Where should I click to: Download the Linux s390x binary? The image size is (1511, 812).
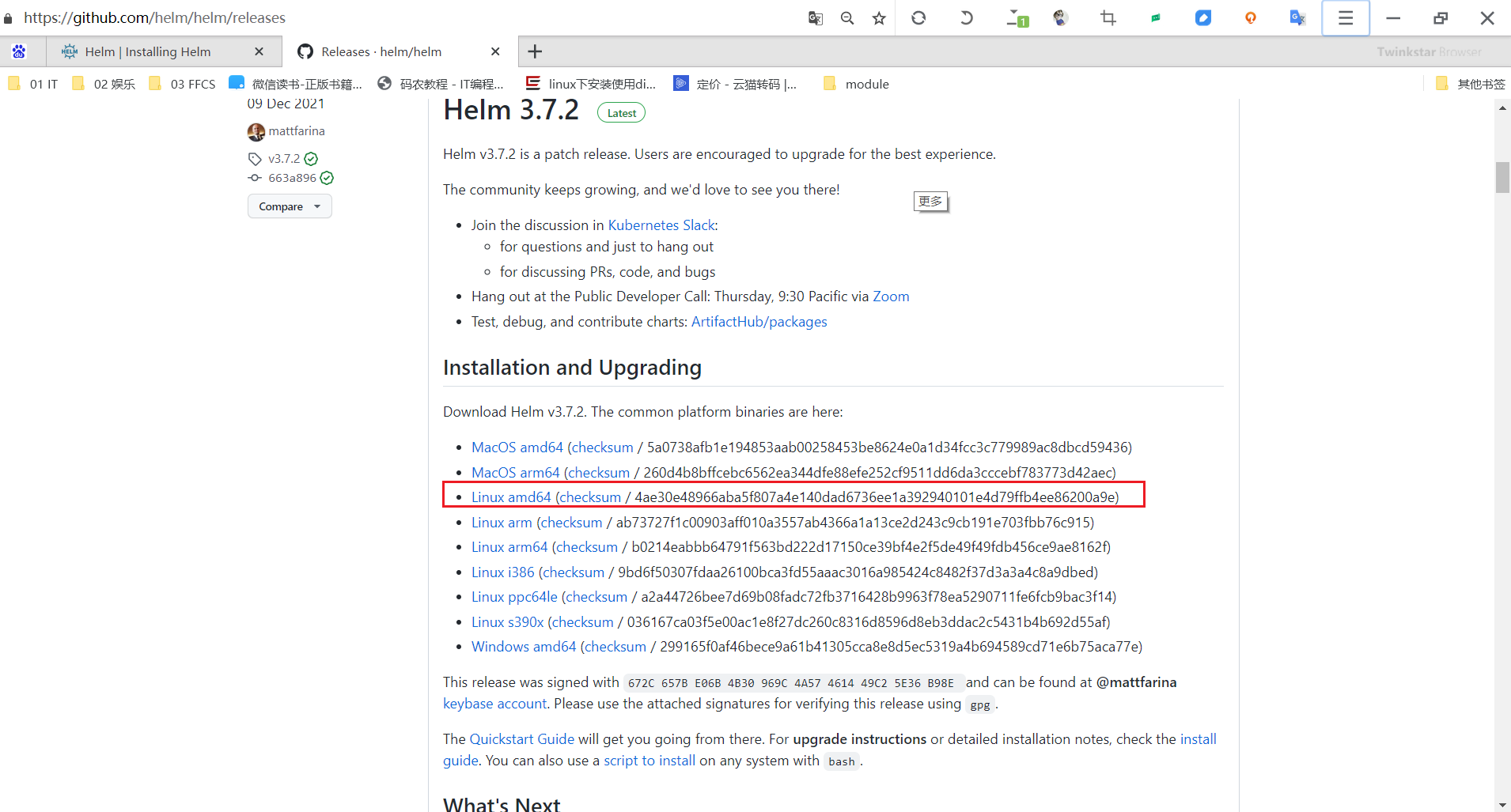(x=508, y=622)
